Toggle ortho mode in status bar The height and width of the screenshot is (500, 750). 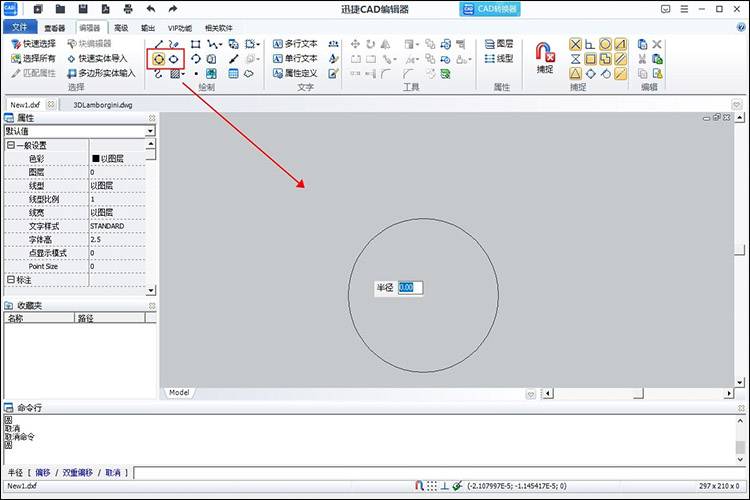(x=444, y=486)
